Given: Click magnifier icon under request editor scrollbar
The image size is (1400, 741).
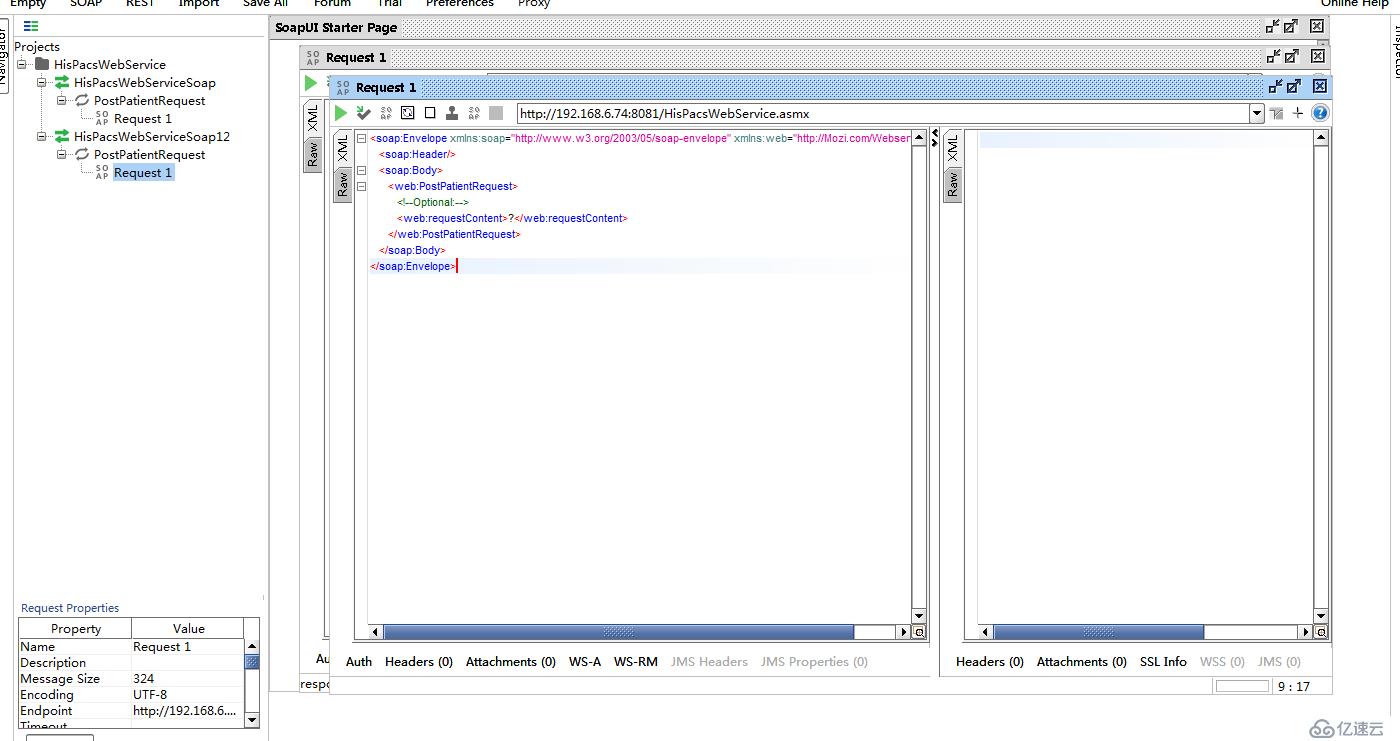Looking at the screenshot, I should (919, 632).
